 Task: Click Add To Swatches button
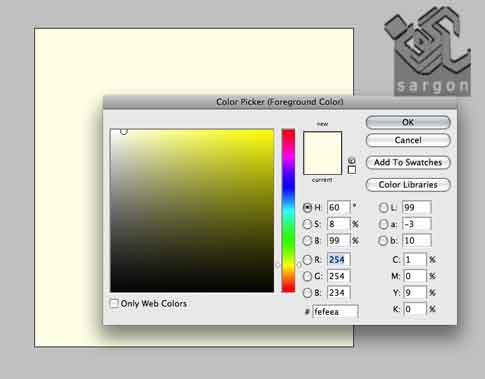[x=408, y=162]
